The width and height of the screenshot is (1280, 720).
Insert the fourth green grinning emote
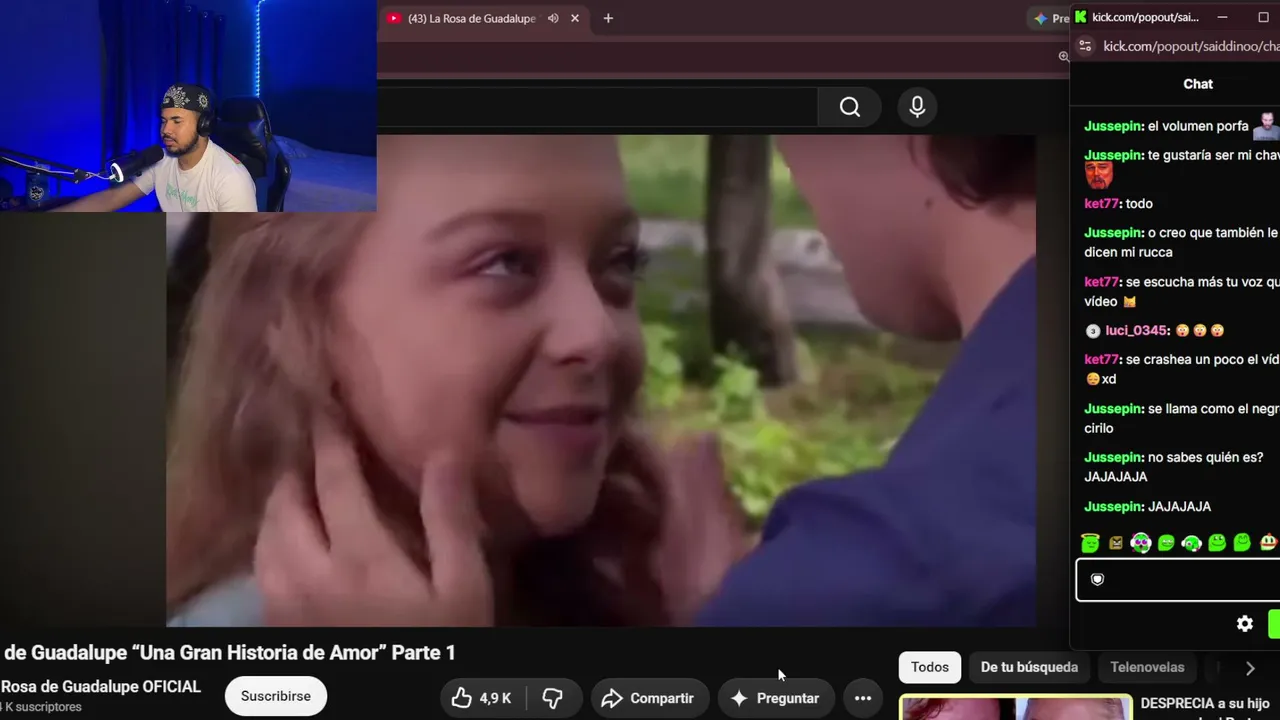pyautogui.click(x=1166, y=543)
